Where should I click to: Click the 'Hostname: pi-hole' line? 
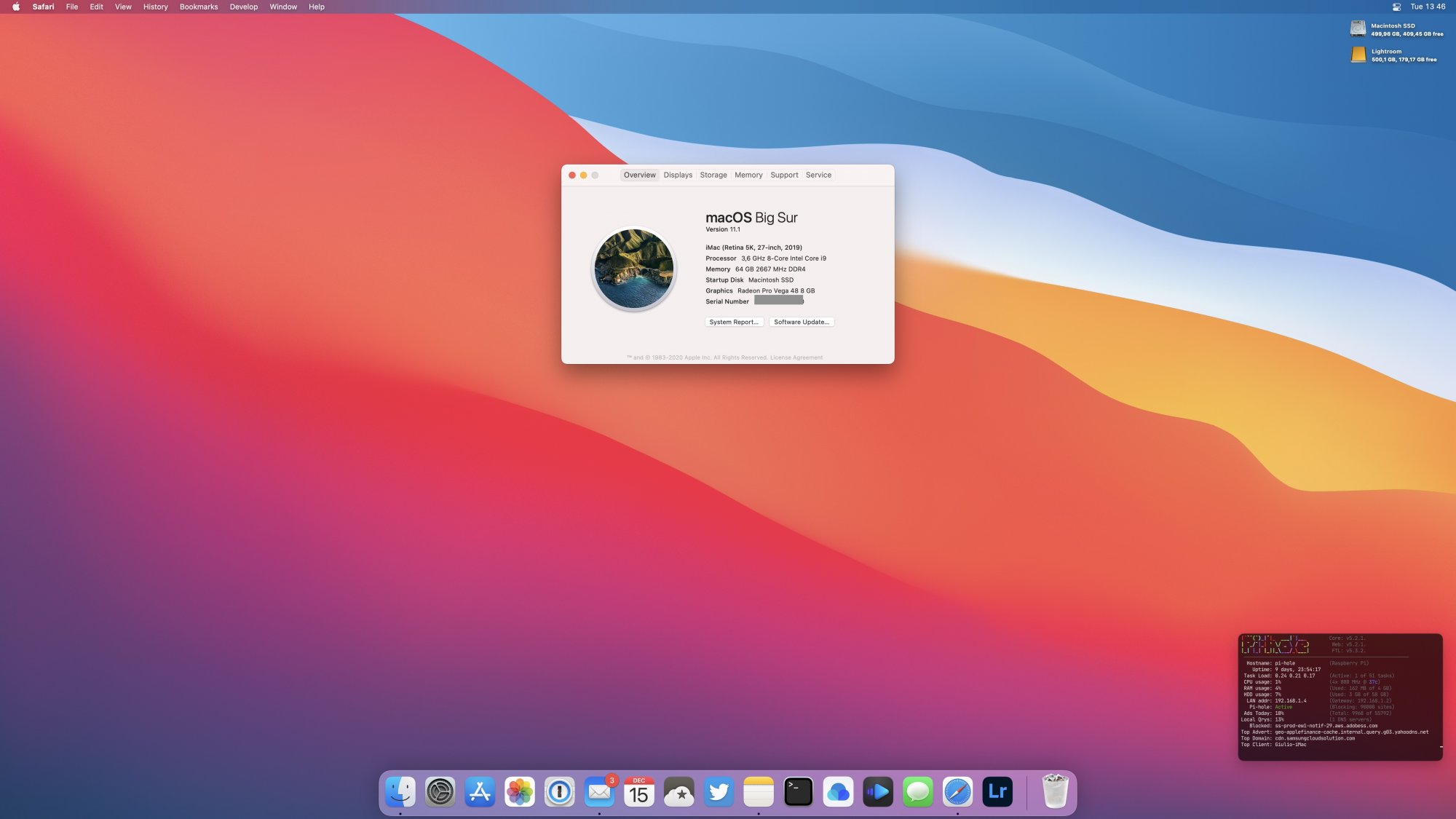point(1270,663)
